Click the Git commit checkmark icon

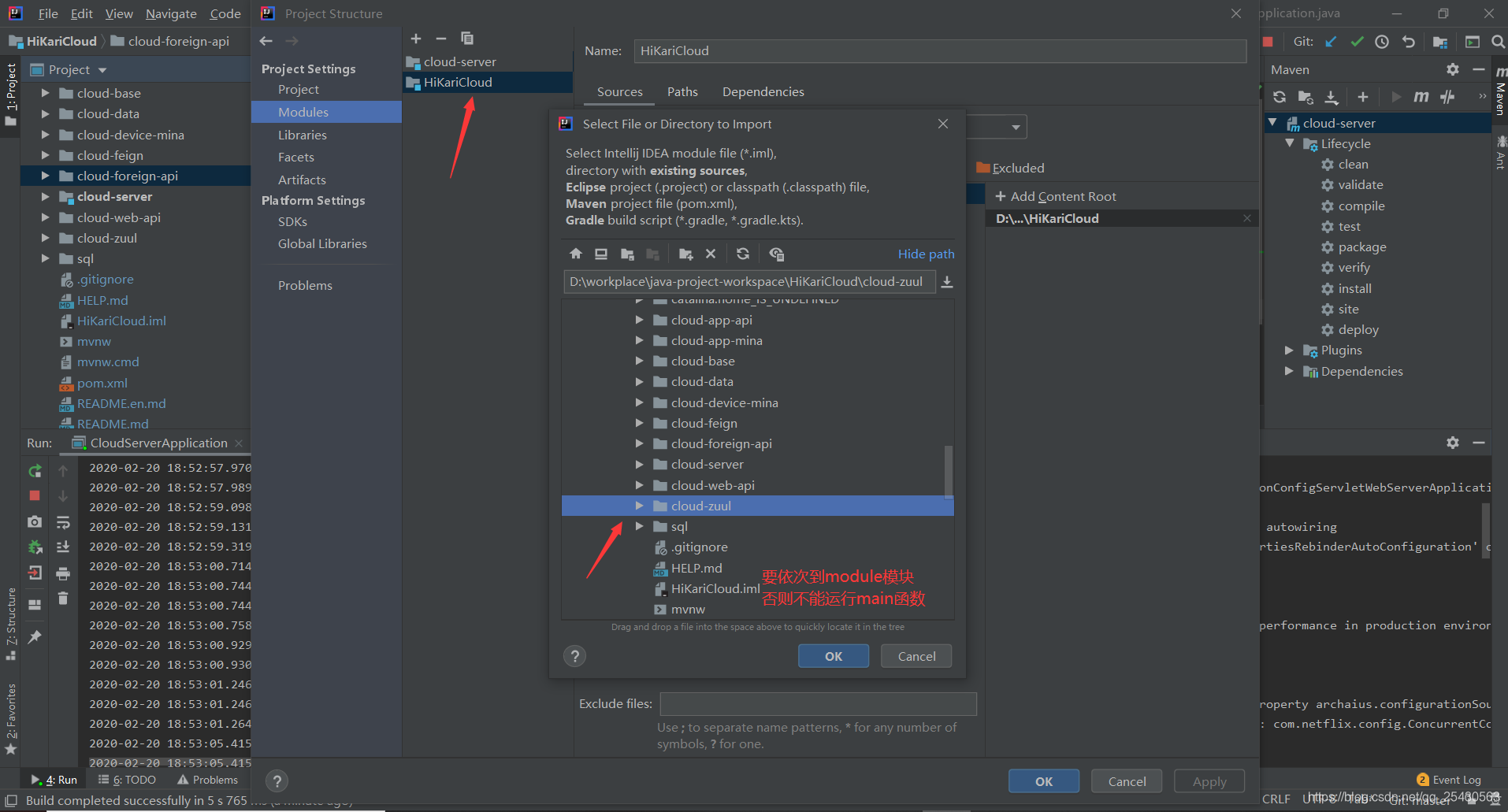tap(1357, 42)
